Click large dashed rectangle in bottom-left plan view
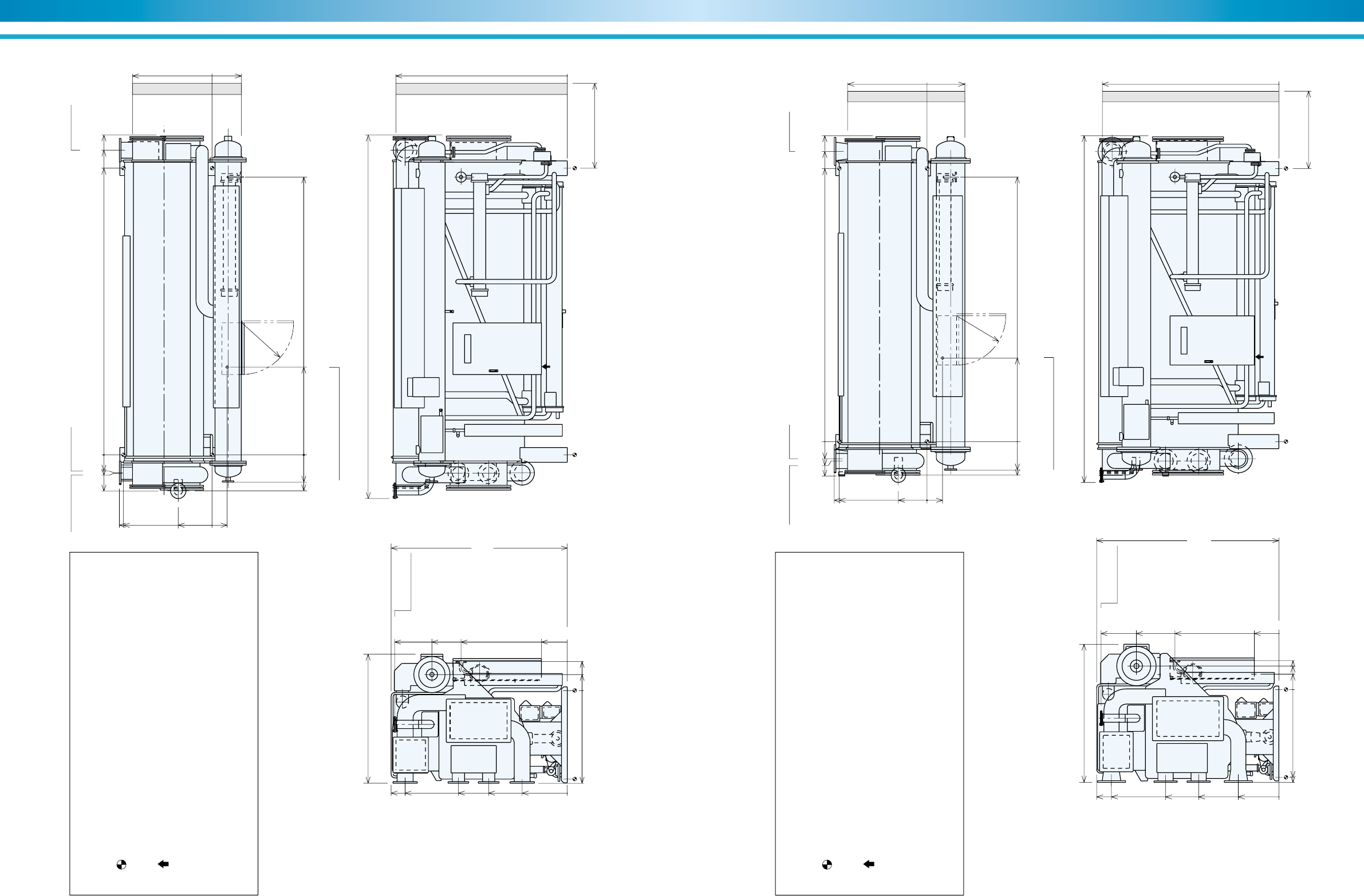 pos(479,720)
